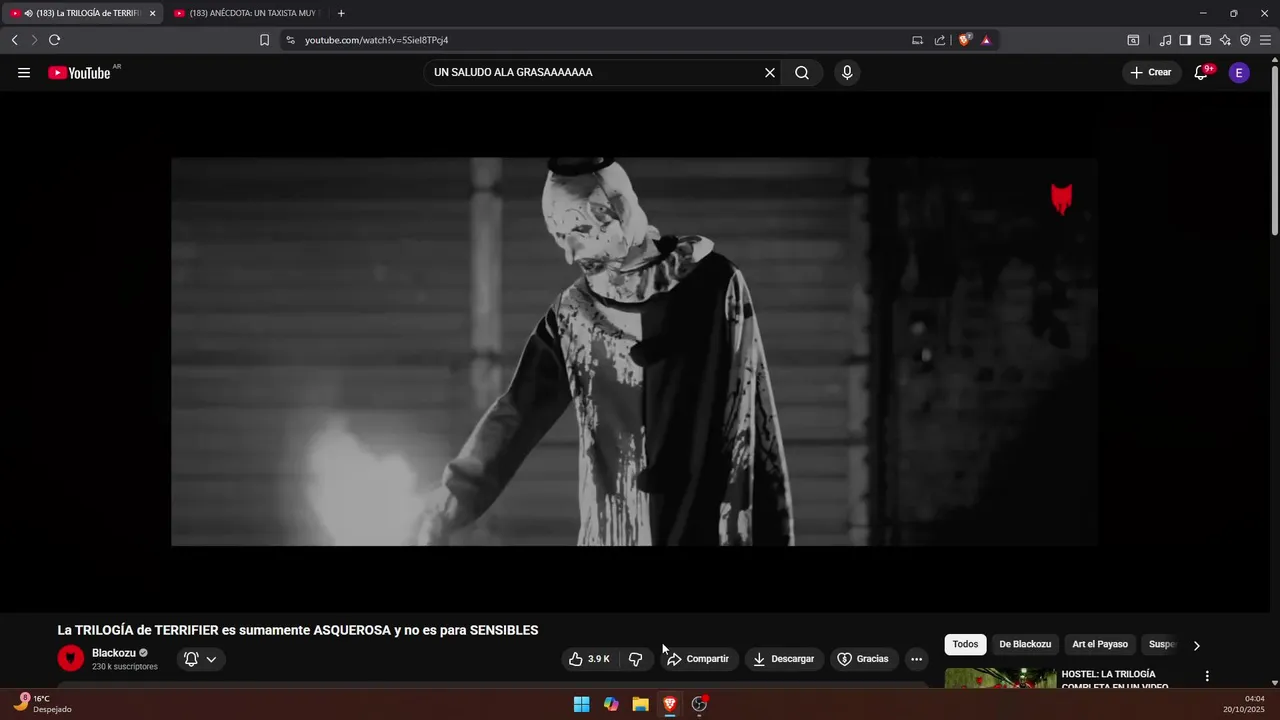This screenshot has height=720, width=1280.
Task: Open the Windows Start menu
Action: point(581,704)
